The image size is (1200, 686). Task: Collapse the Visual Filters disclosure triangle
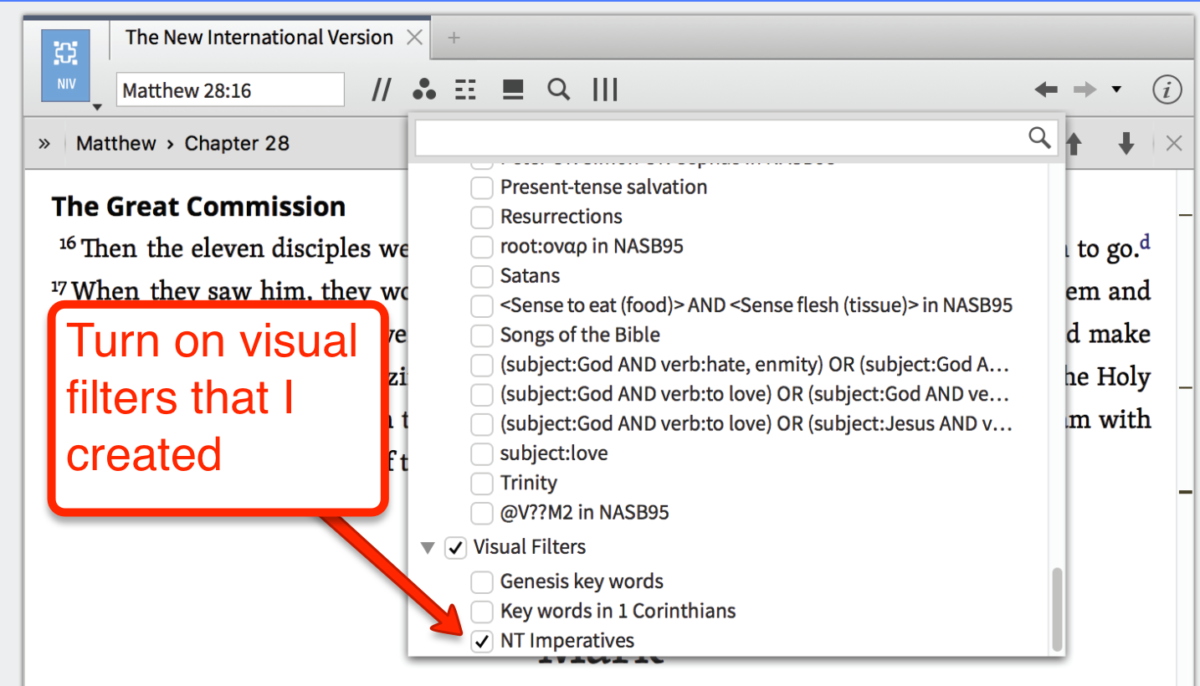(428, 547)
